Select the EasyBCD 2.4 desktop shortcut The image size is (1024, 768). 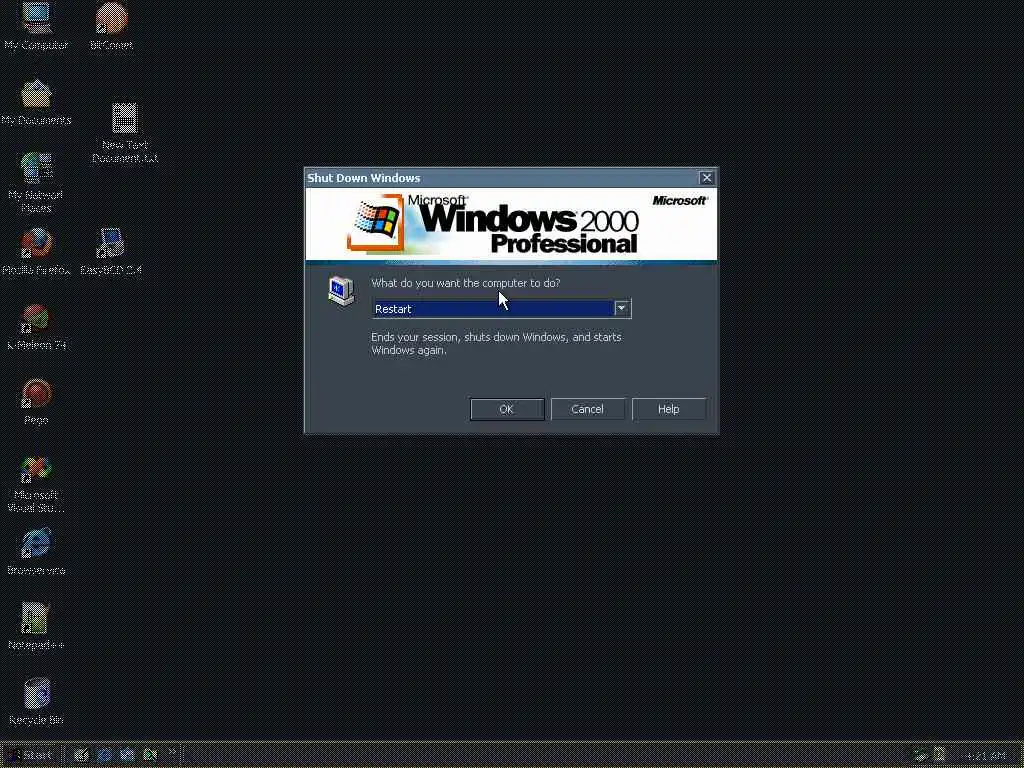pyautogui.click(x=111, y=252)
